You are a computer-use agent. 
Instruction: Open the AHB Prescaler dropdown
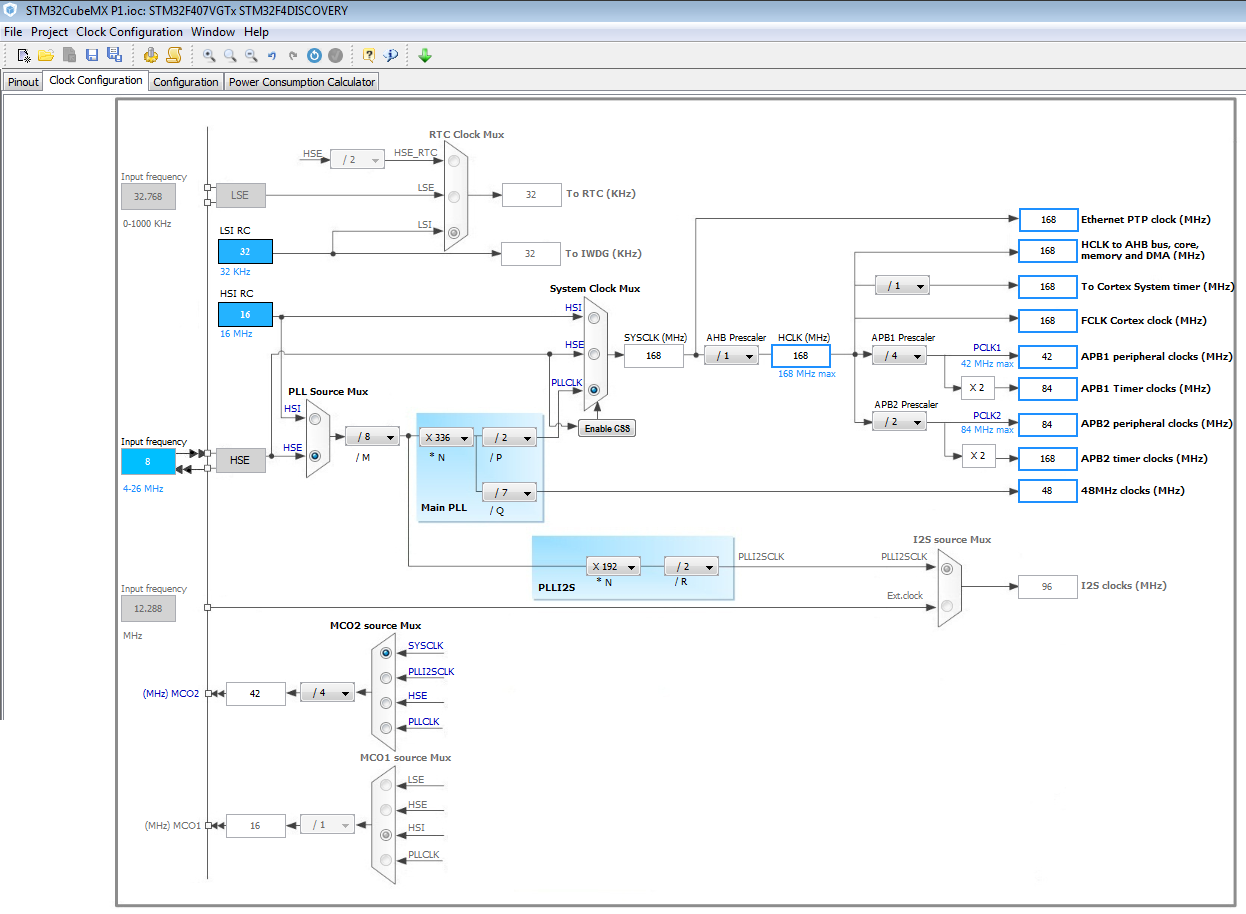point(731,355)
